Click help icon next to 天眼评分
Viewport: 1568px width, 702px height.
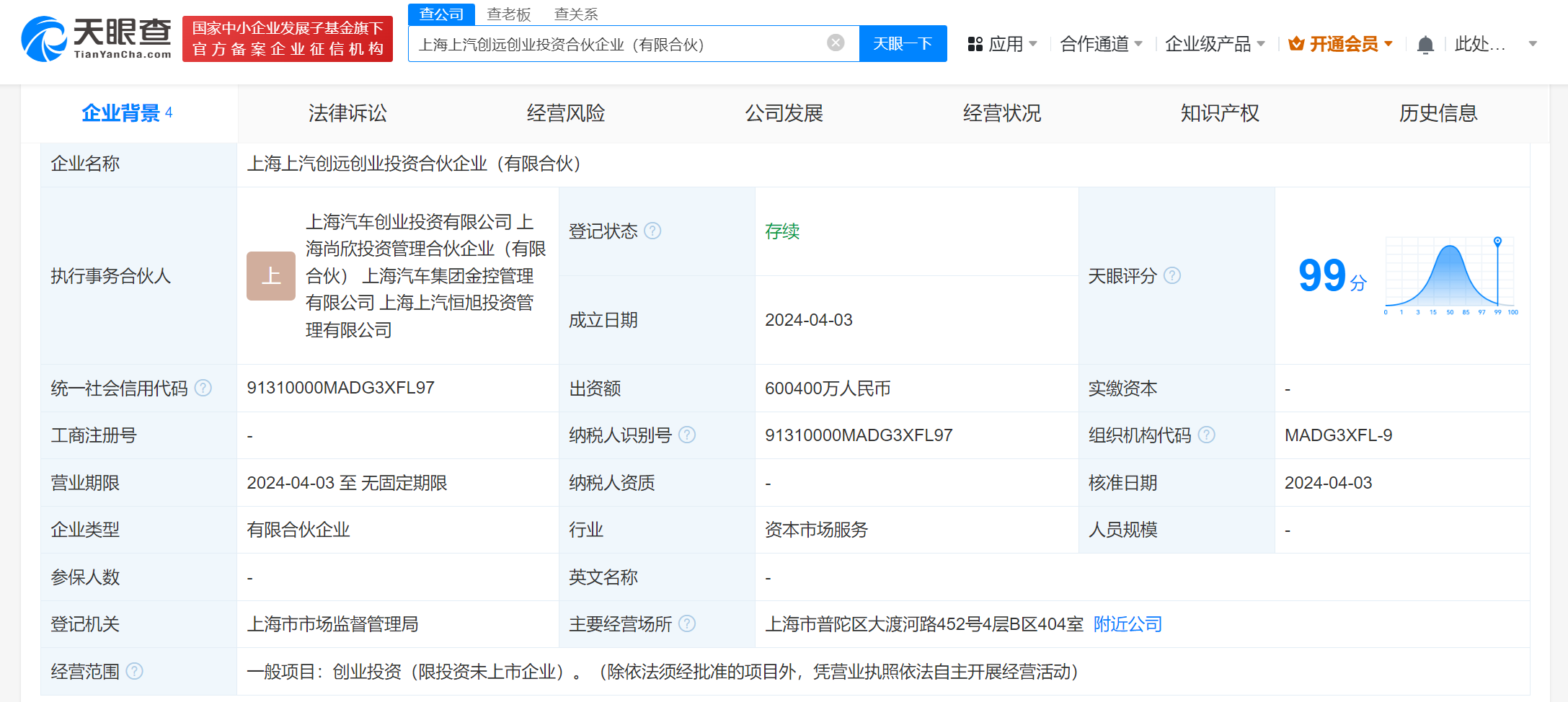tap(1172, 275)
